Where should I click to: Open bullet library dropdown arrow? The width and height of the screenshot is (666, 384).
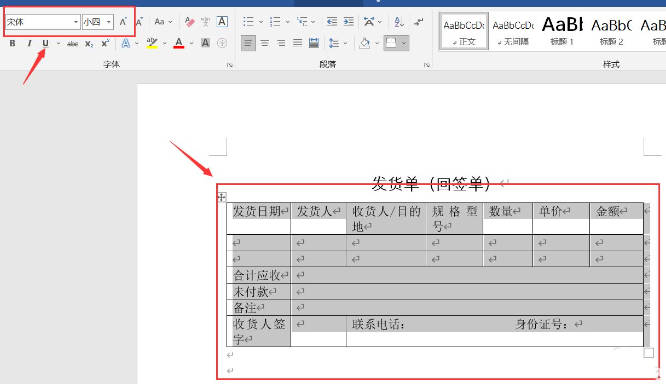click(x=261, y=22)
